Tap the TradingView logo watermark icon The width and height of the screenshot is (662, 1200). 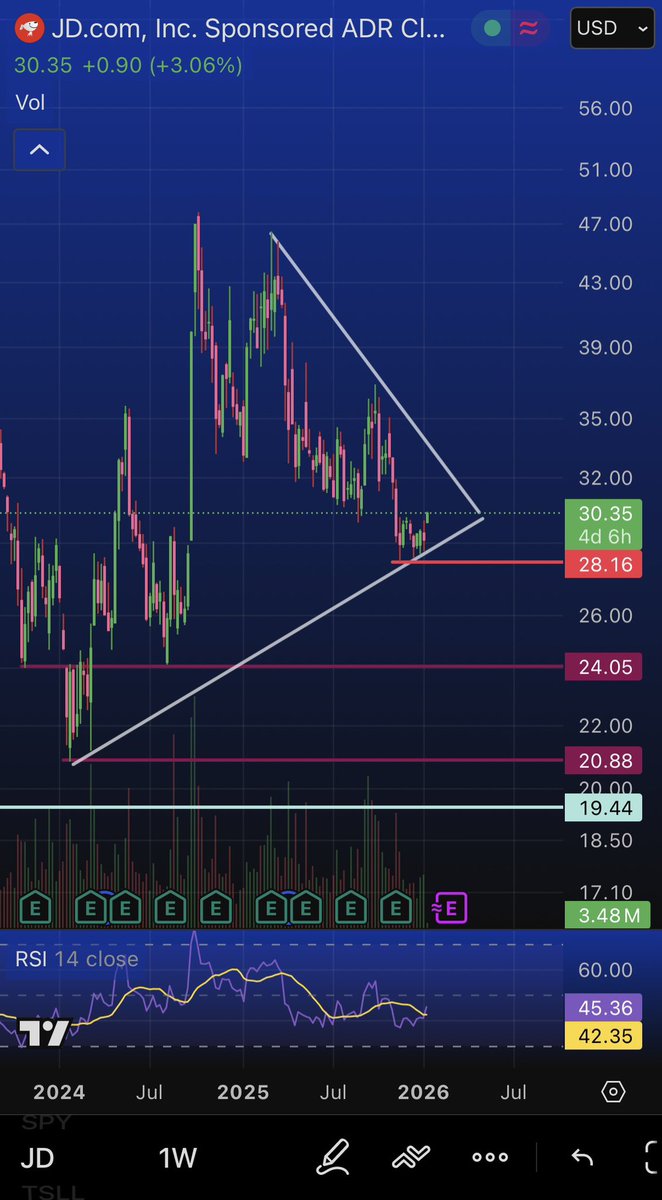(43, 1032)
